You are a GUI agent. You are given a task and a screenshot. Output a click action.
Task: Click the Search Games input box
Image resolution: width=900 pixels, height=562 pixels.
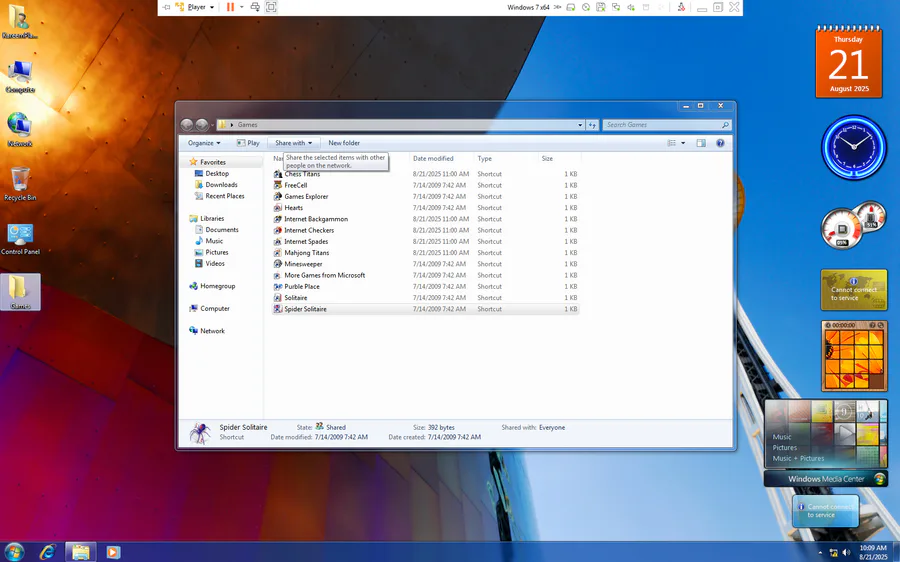(x=667, y=125)
